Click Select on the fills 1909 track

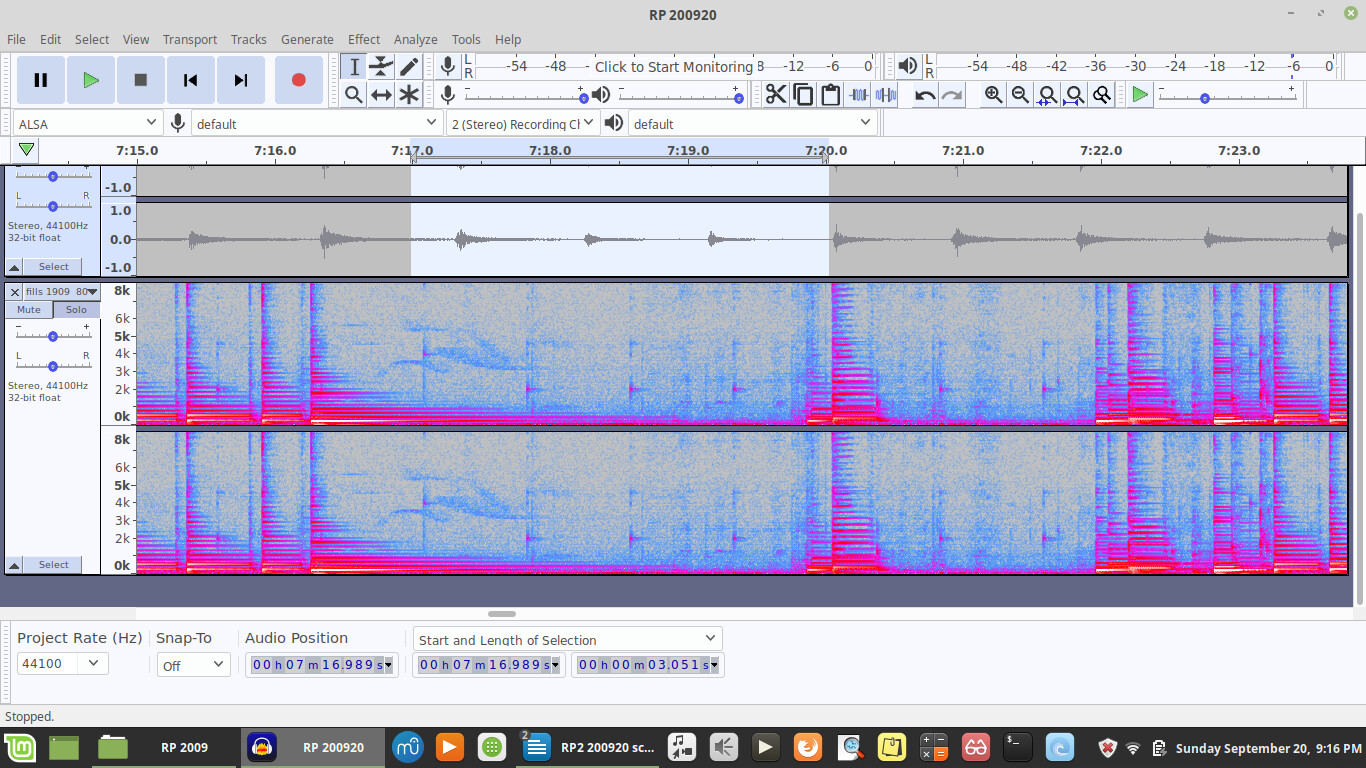[x=54, y=564]
